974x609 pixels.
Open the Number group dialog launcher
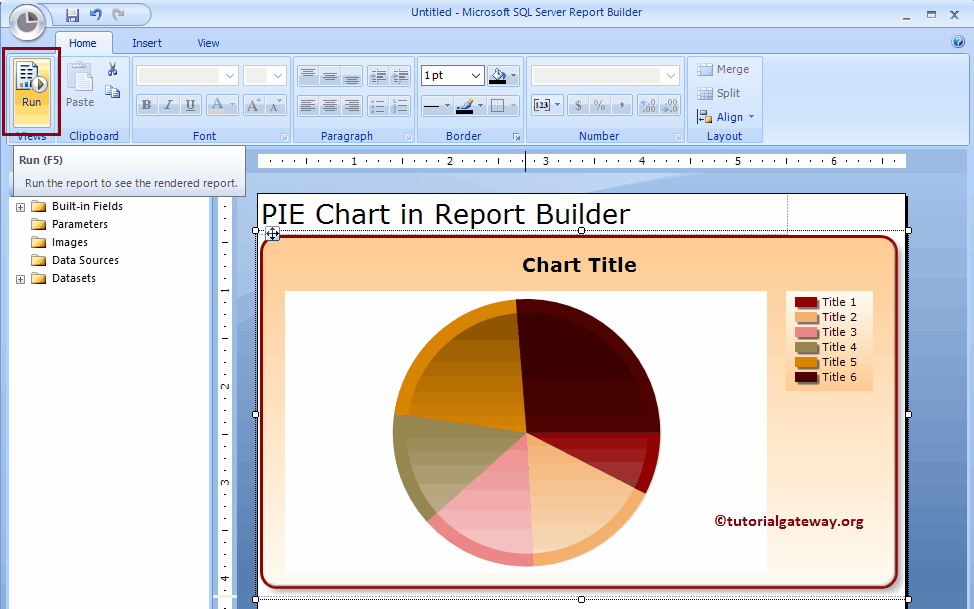point(678,137)
